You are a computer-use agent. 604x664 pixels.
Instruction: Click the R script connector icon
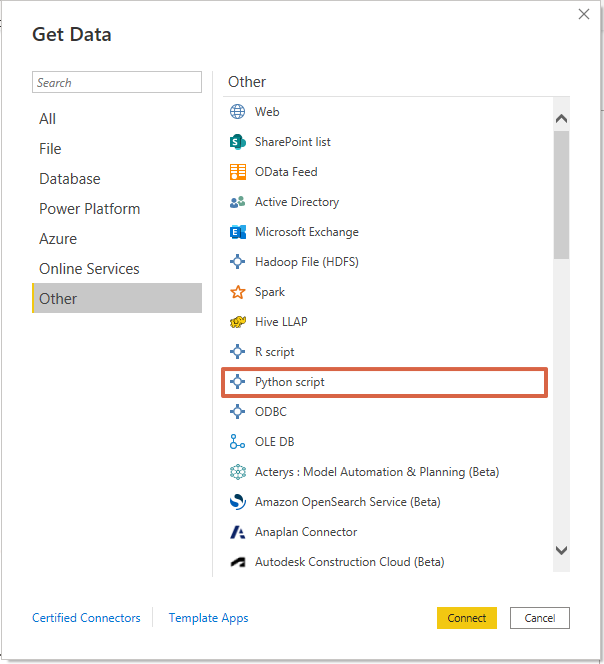[x=237, y=351]
